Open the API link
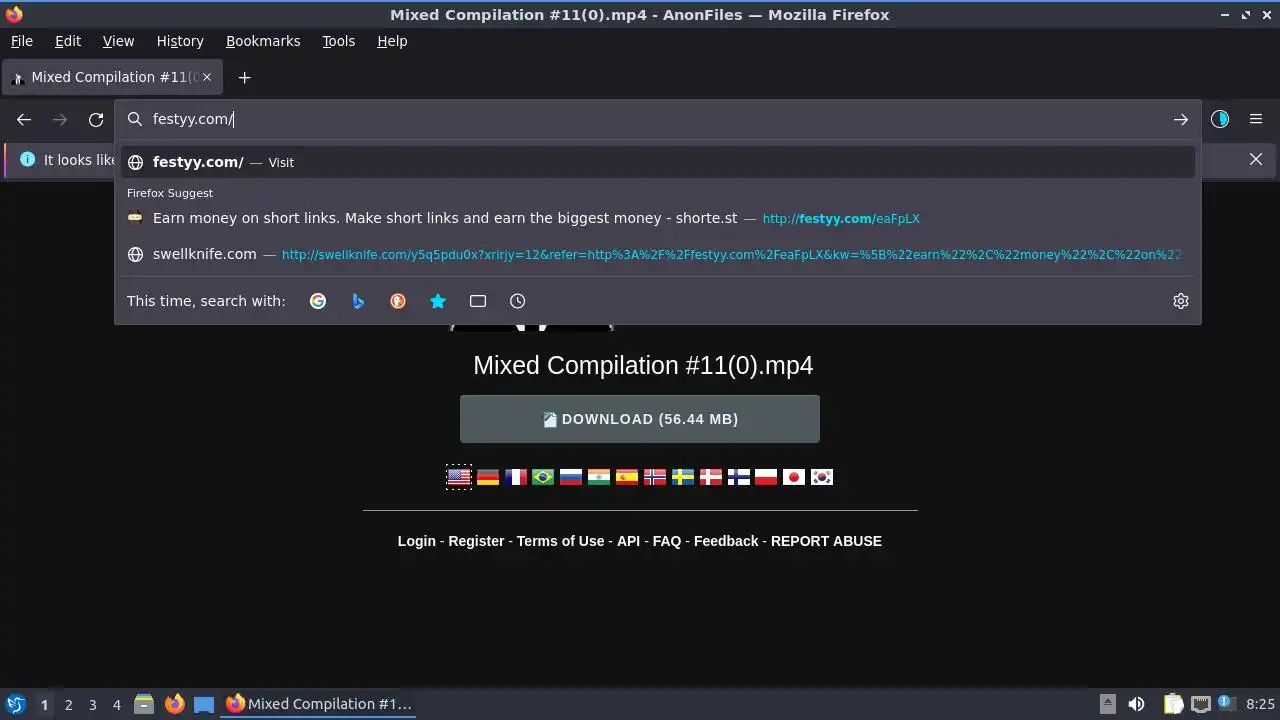This screenshot has width=1280, height=720. 628,541
